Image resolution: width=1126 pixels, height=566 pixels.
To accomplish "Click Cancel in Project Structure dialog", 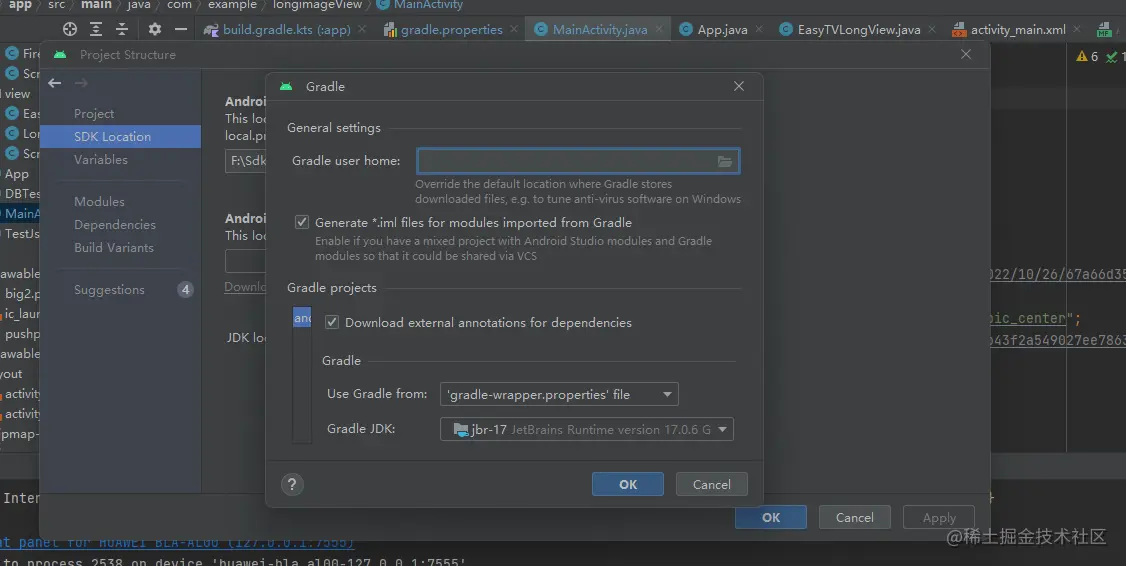I will click(855, 517).
